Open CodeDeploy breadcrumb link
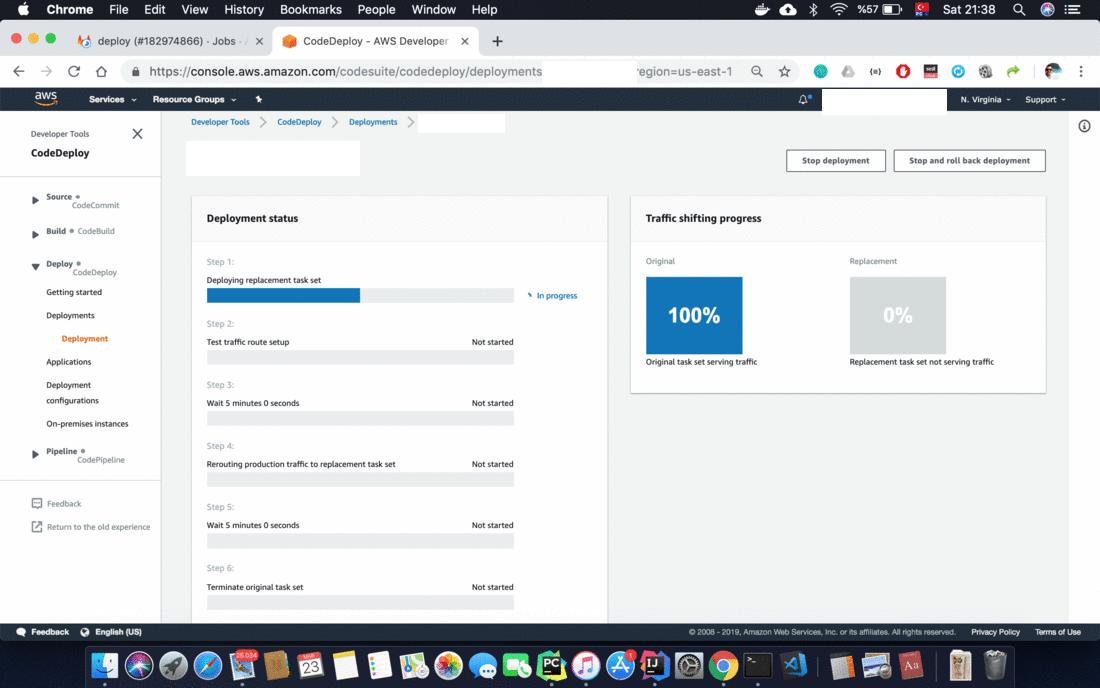Image resolution: width=1100 pixels, height=688 pixels. point(299,122)
